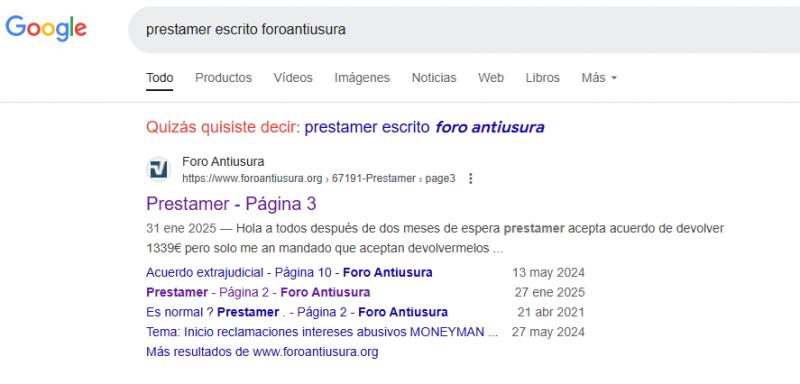Open 'Acuerdo extrajudicial - Página 10' sitelink
This screenshot has height=384, width=800.
pos(289,272)
